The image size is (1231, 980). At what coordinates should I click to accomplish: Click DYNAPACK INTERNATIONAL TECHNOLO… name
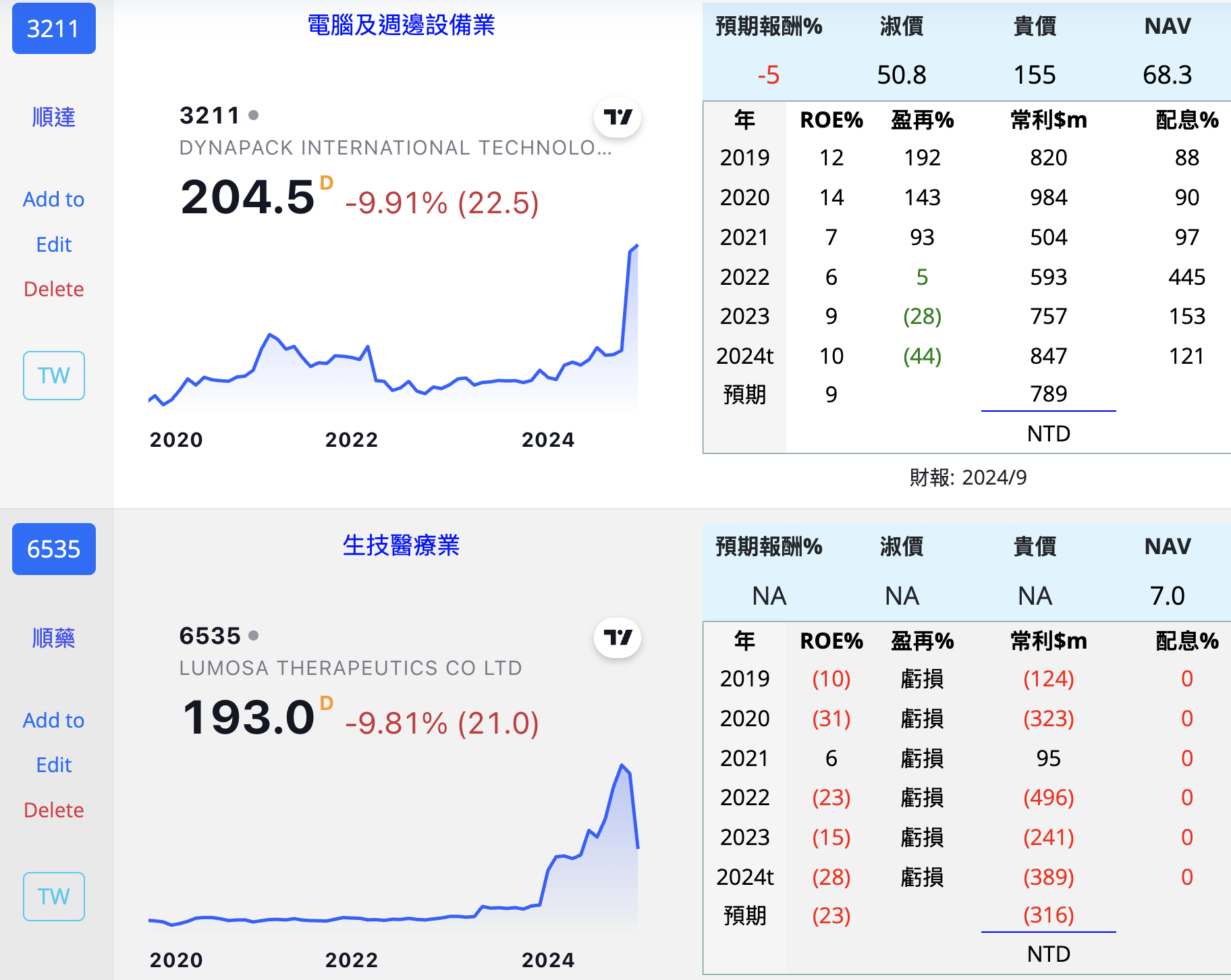point(395,148)
